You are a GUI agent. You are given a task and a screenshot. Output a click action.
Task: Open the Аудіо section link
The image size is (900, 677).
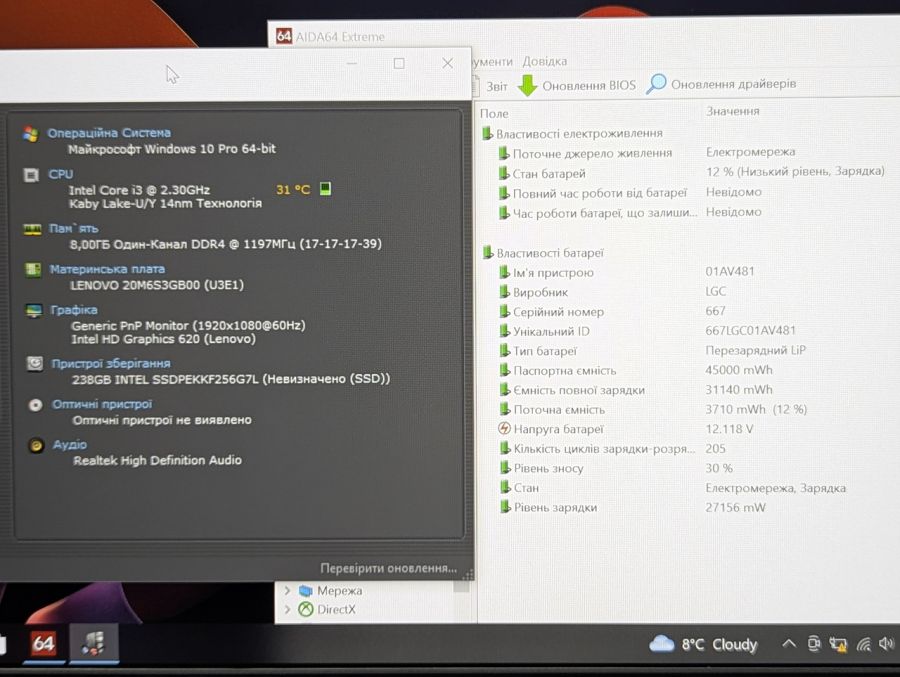(70, 444)
